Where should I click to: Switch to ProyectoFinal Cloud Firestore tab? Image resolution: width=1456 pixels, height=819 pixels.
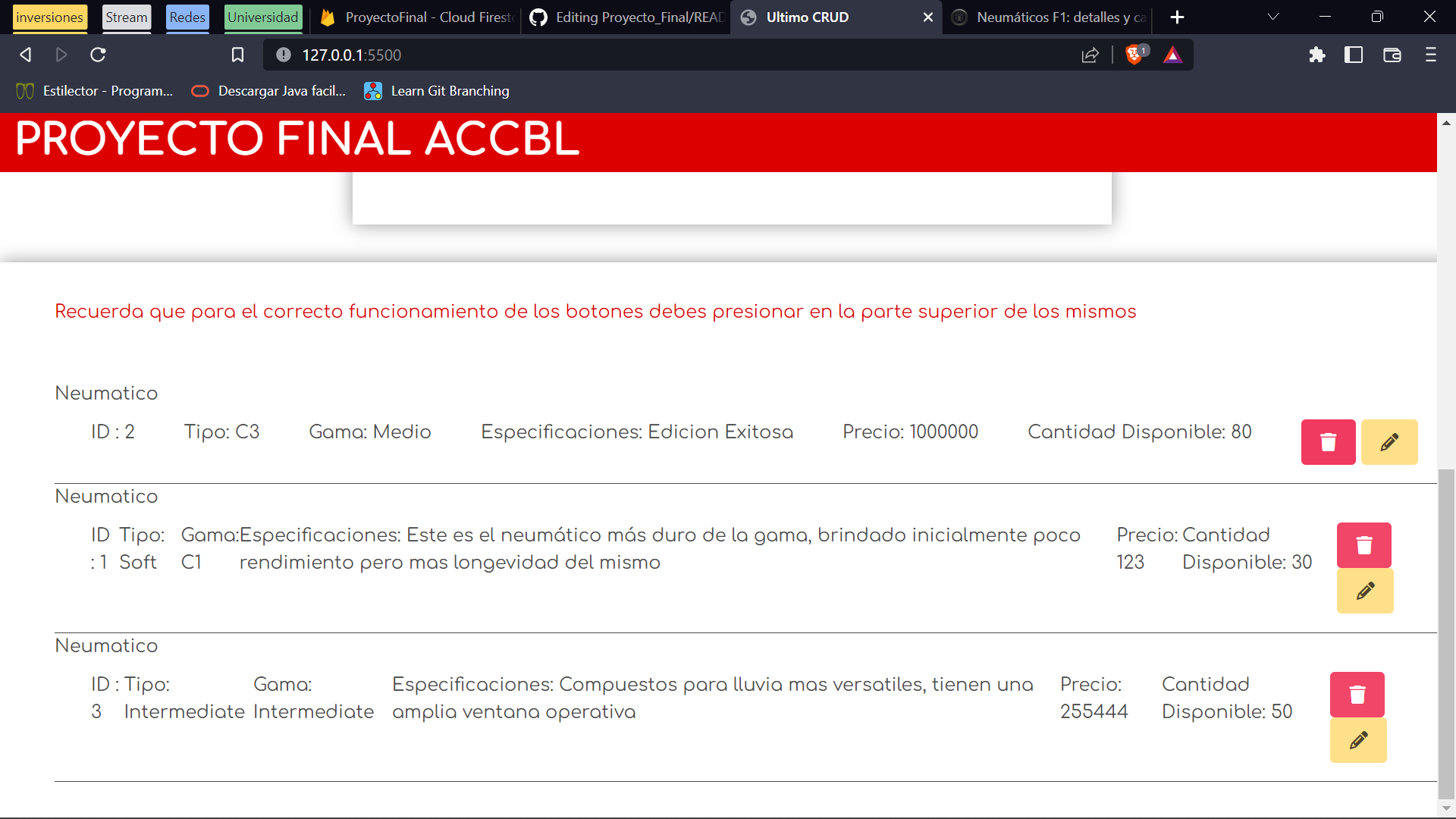[x=416, y=17]
